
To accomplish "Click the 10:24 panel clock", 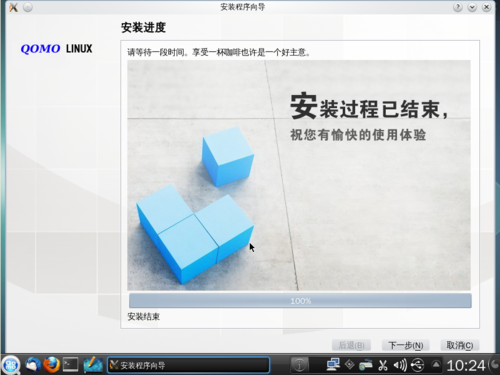I will click(466, 366).
